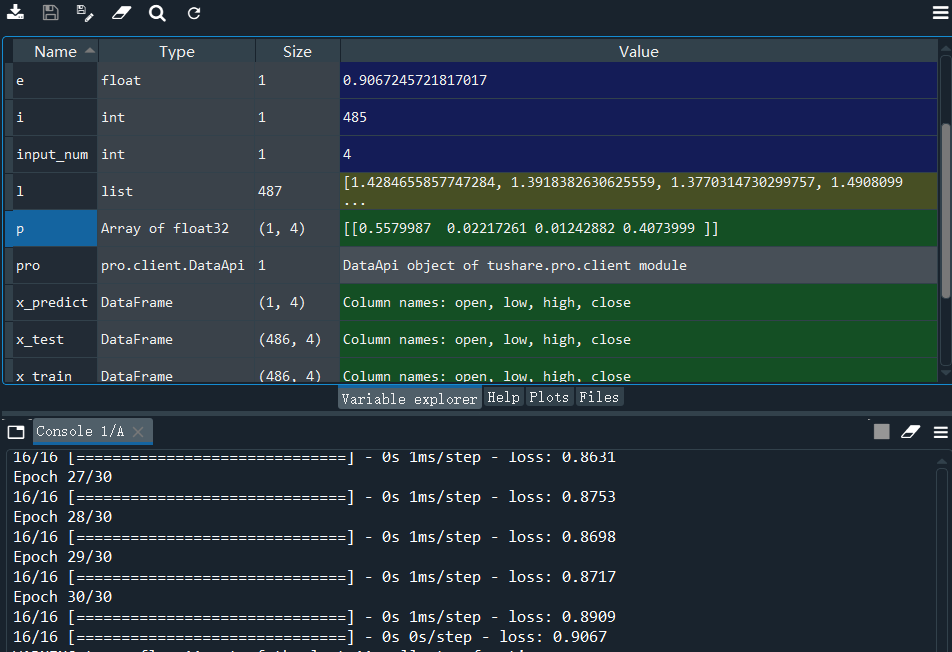Viewport: 952px width, 652px height.
Task: Click the save data as icon
Action: (x=85, y=13)
